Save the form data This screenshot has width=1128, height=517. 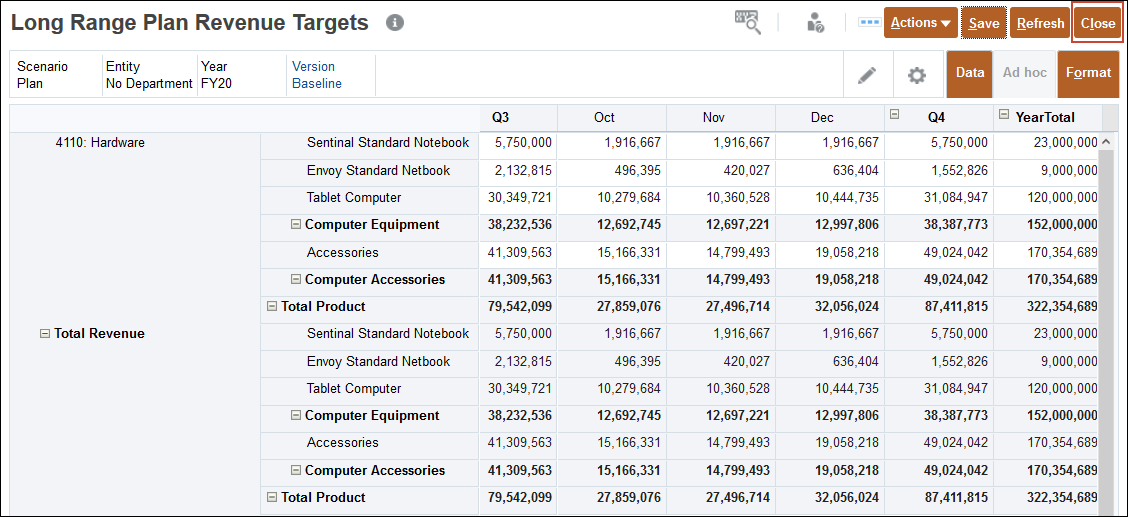[x=983, y=23]
